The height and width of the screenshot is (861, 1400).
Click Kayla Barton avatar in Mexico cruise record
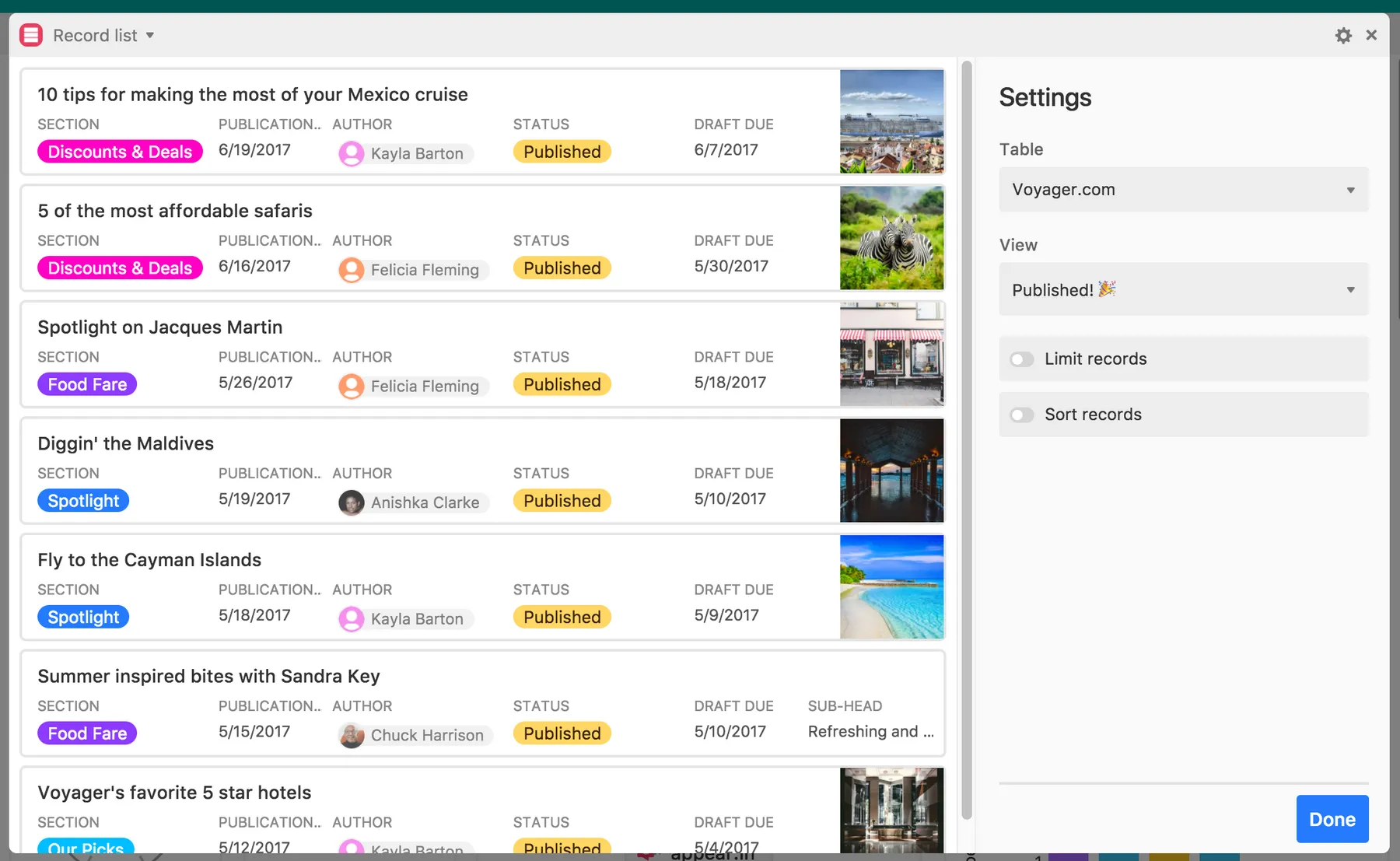tap(352, 153)
